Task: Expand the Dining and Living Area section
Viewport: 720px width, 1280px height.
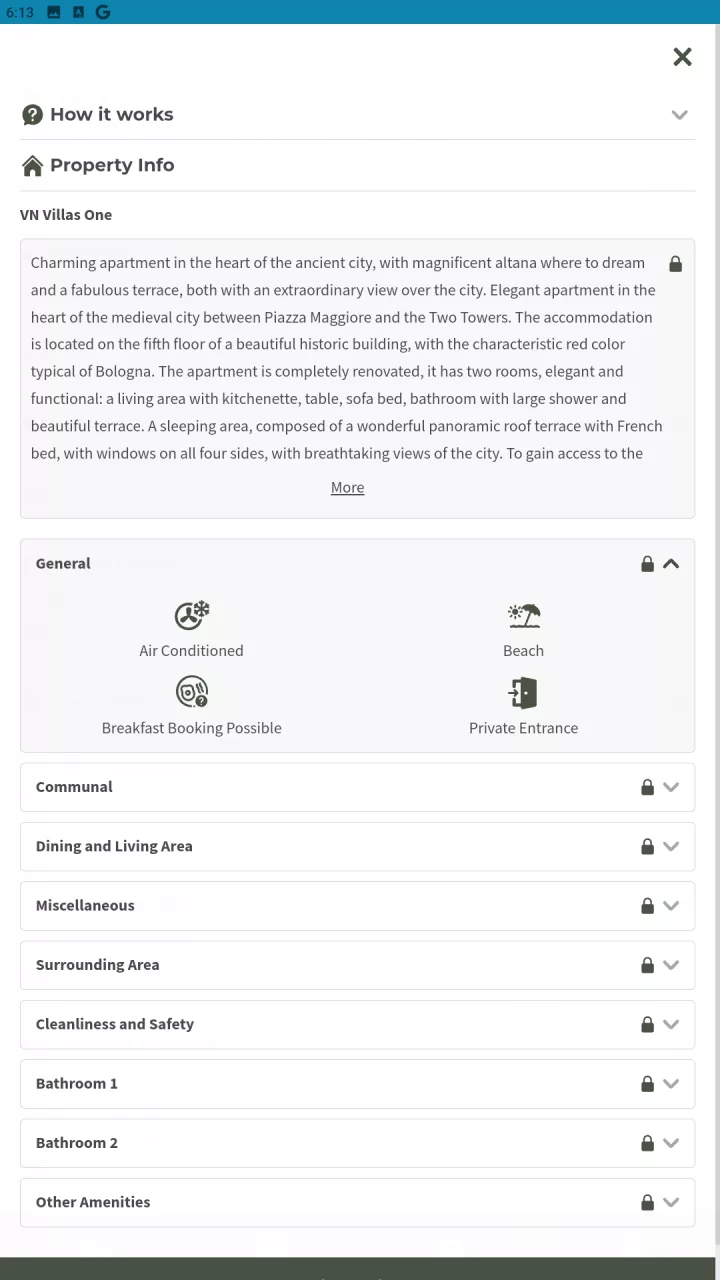Action: point(358,846)
